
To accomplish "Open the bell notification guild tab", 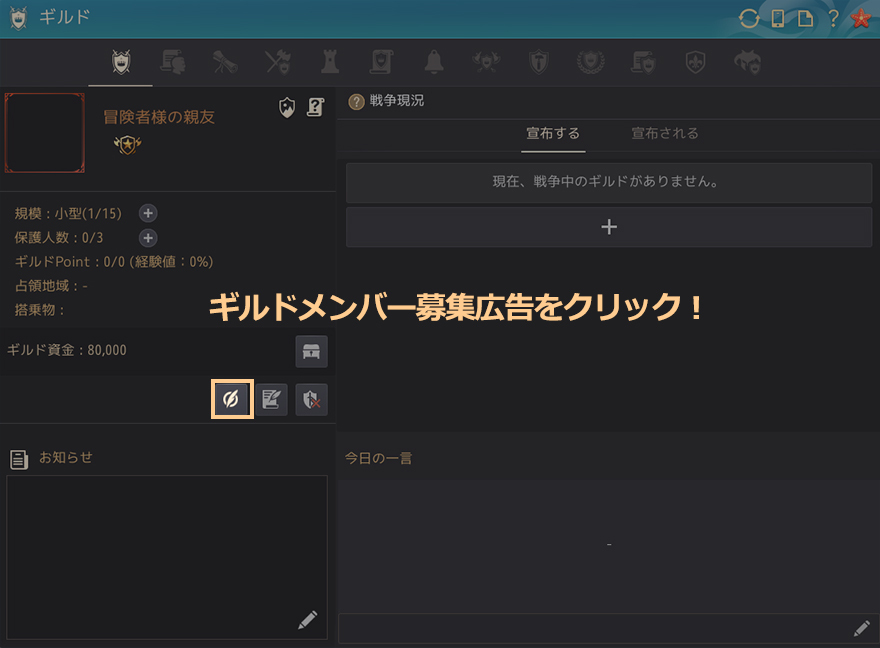I will tap(434, 62).
